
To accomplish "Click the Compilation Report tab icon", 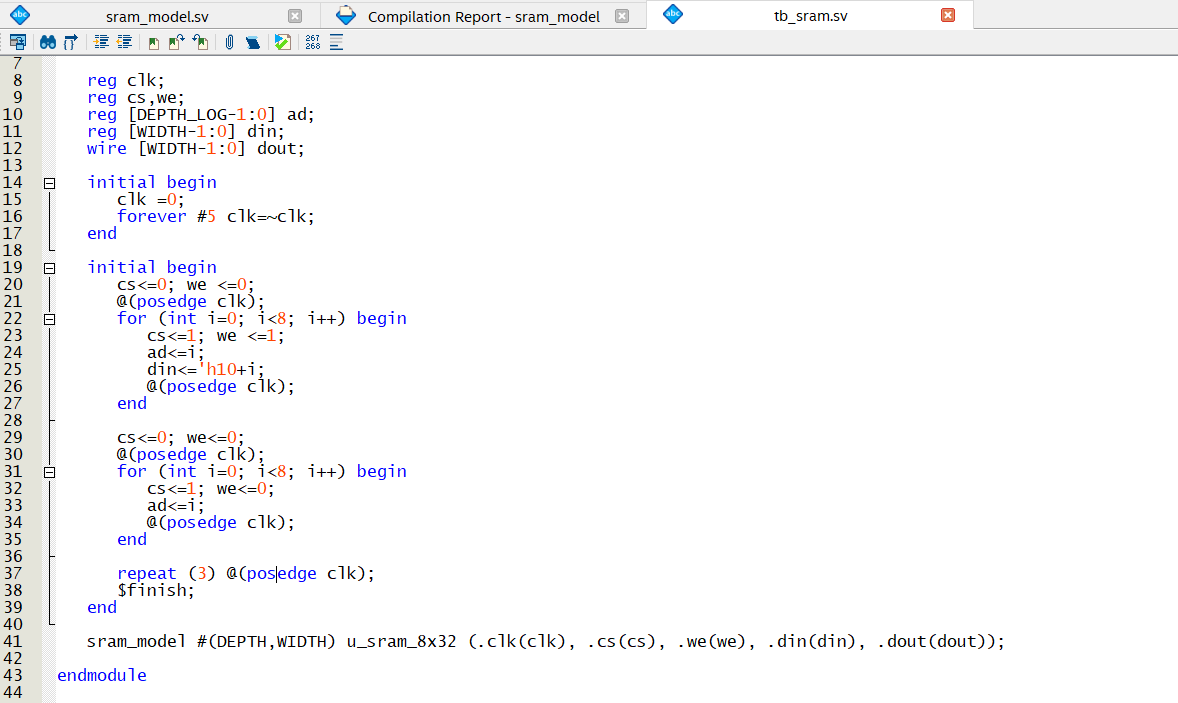I will pos(346,14).
